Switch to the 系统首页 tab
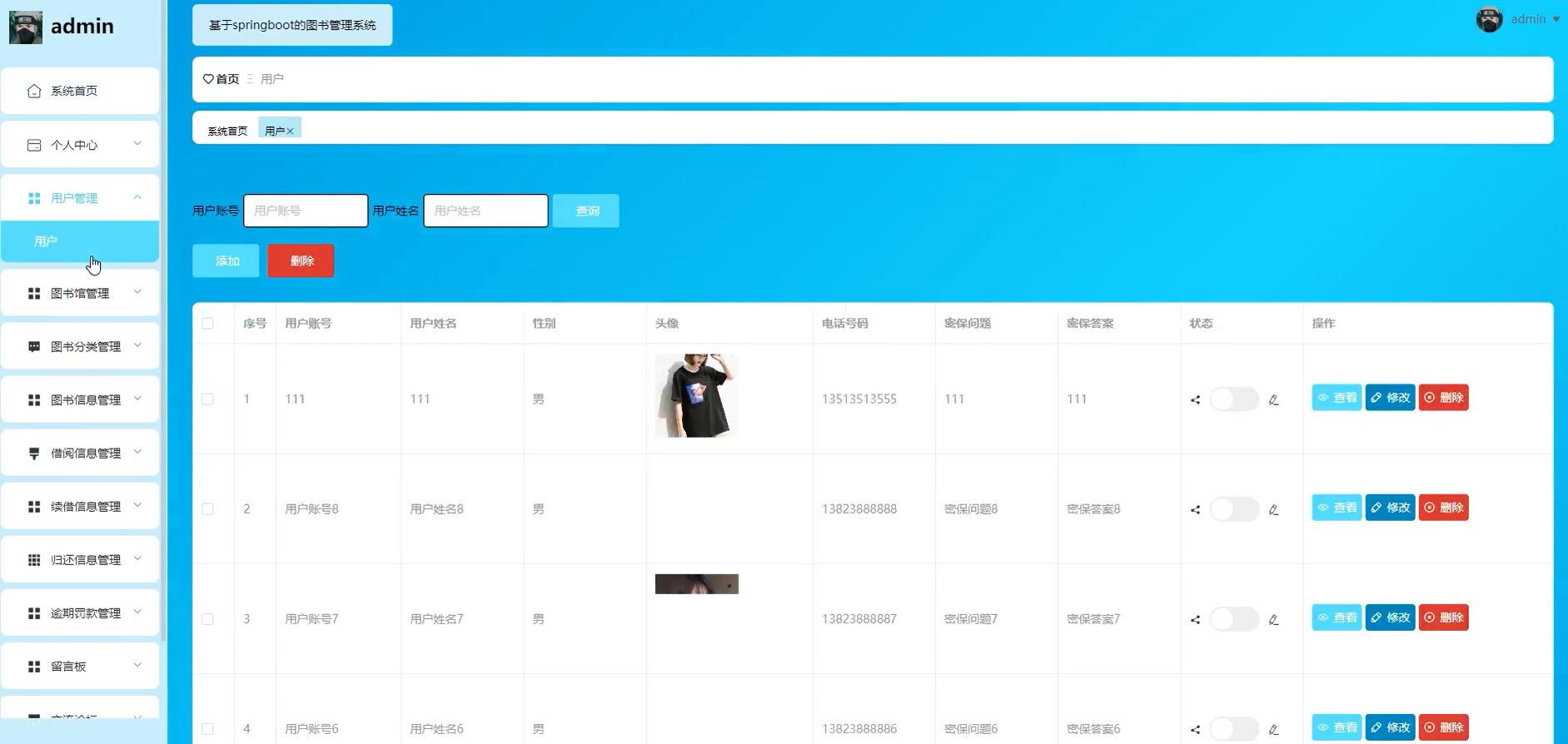The width and height of the screenshot is (1568, 744). [227, 131]
